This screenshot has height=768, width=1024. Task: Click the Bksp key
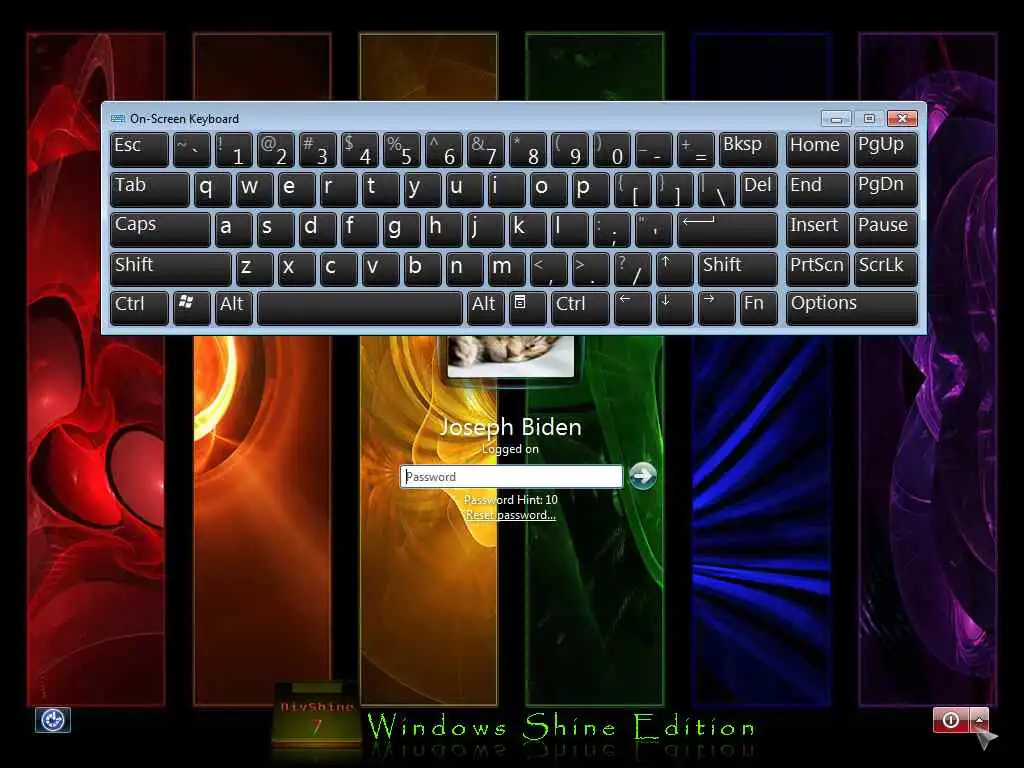[x=748, y=150]
